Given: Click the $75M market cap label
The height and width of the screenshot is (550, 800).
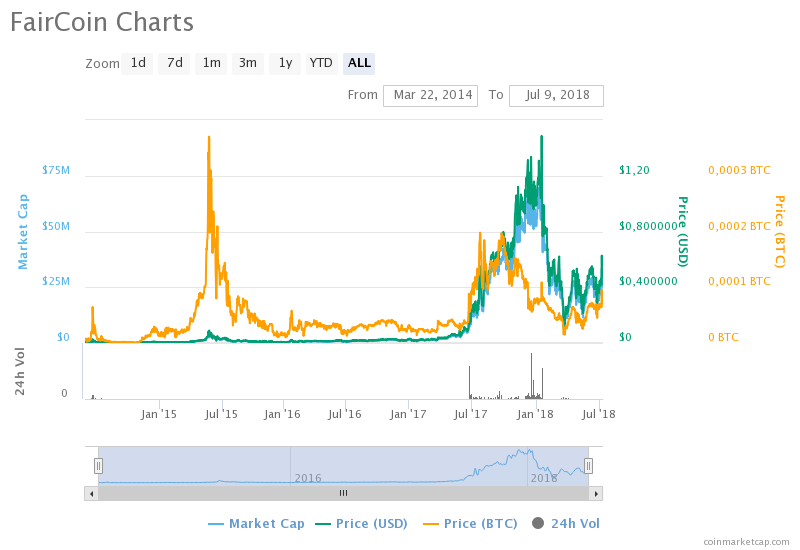Looking at the screenshot, I should point(56,170).
